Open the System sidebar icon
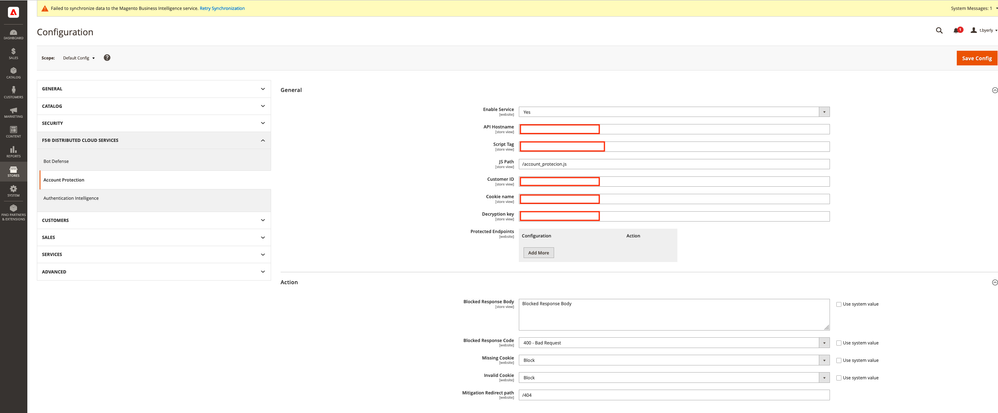The height and width of the screenshot is (413, 998). pyautogui.click(x=13, y=191)
